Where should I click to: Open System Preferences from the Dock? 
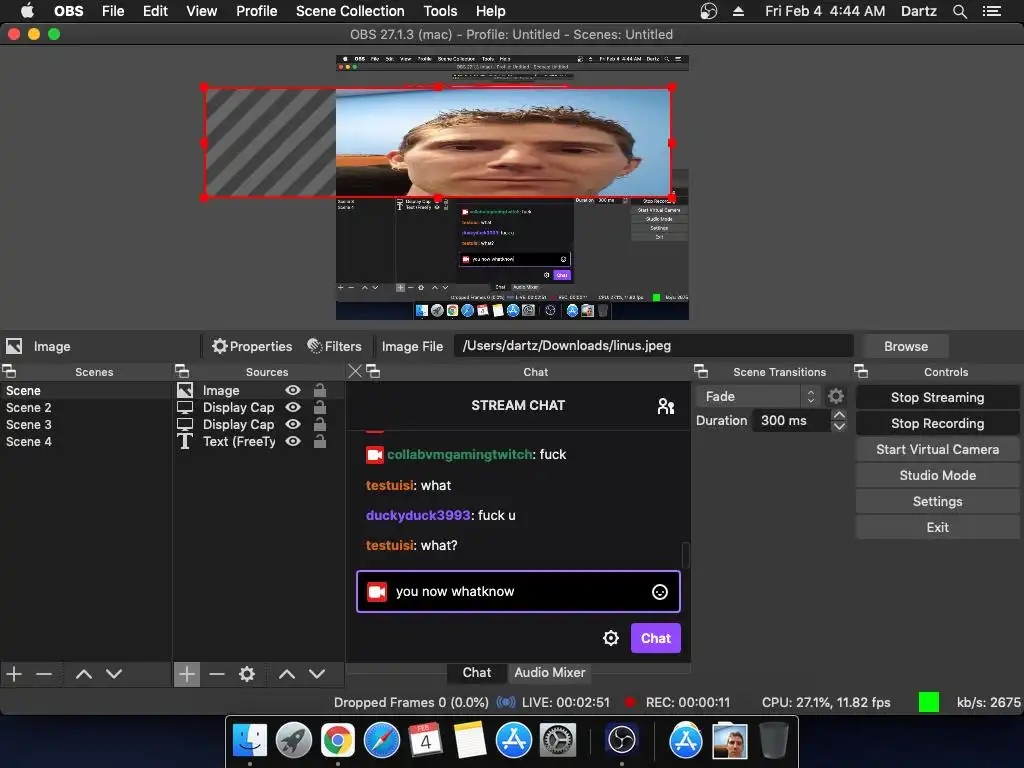(557, 740)
